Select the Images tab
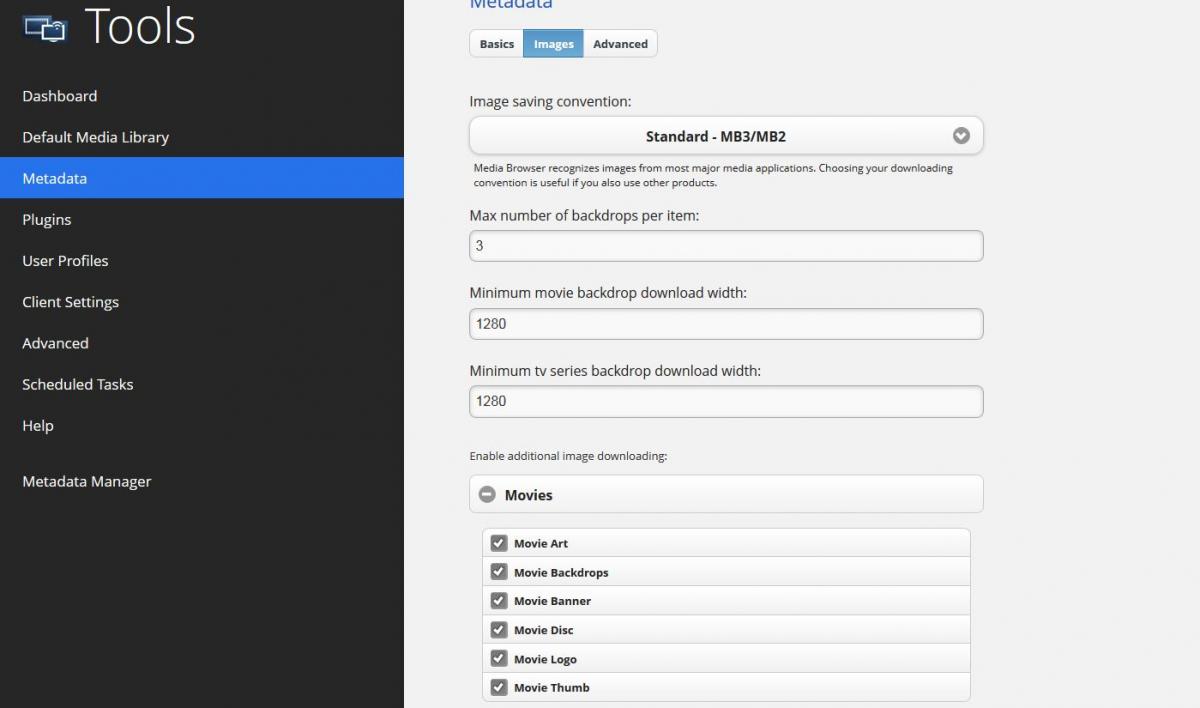The width and height of the screenshot is (1200, 708). (x=553, y=44)
